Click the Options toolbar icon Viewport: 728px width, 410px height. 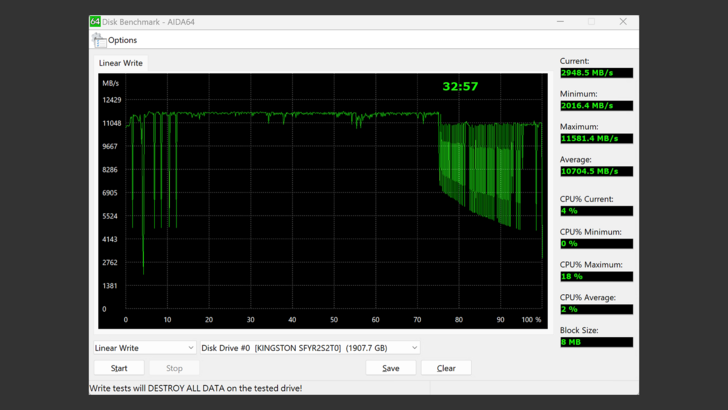point(99,40)
